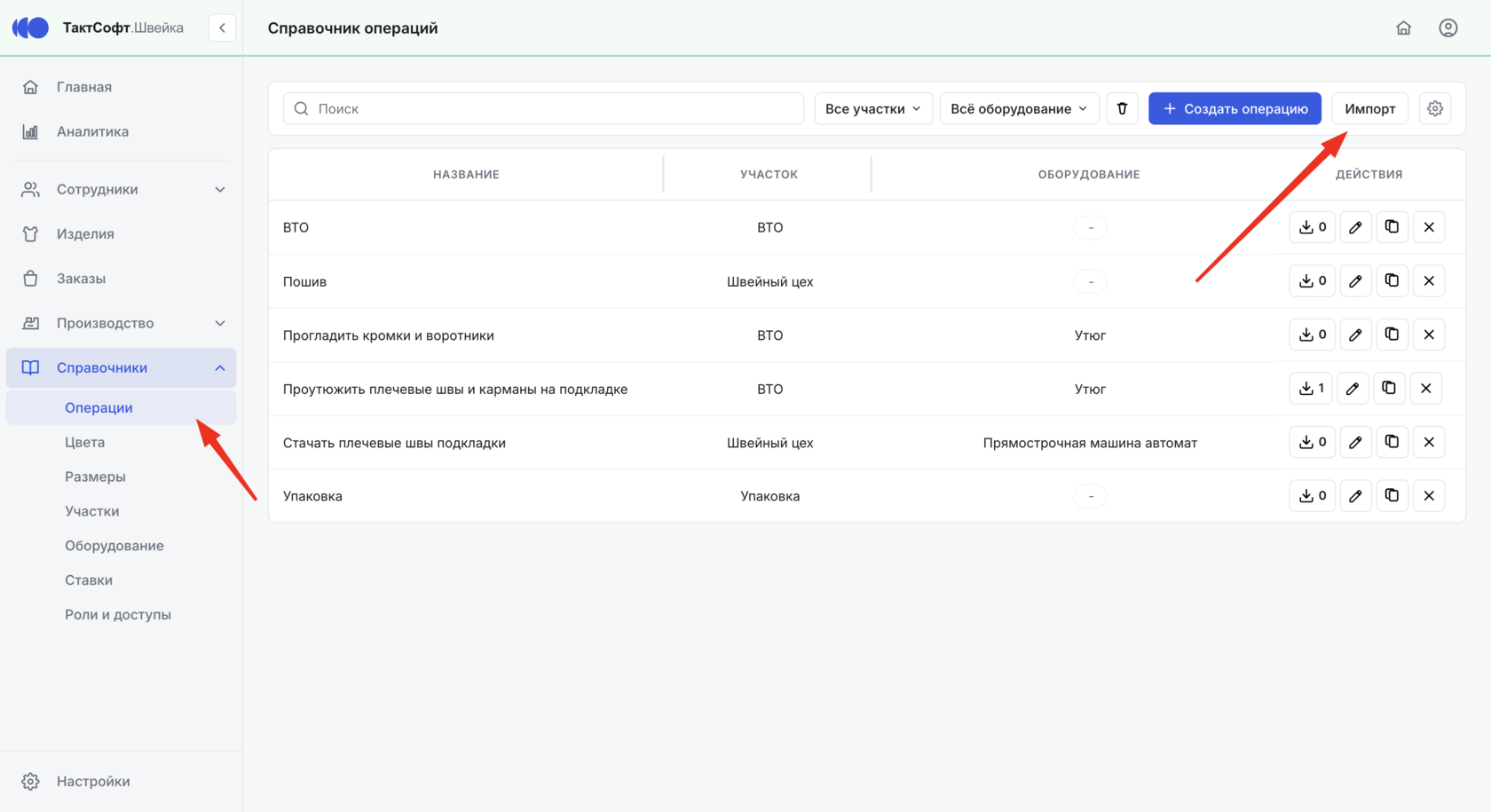Click the Импорт button

point(1369,108)
